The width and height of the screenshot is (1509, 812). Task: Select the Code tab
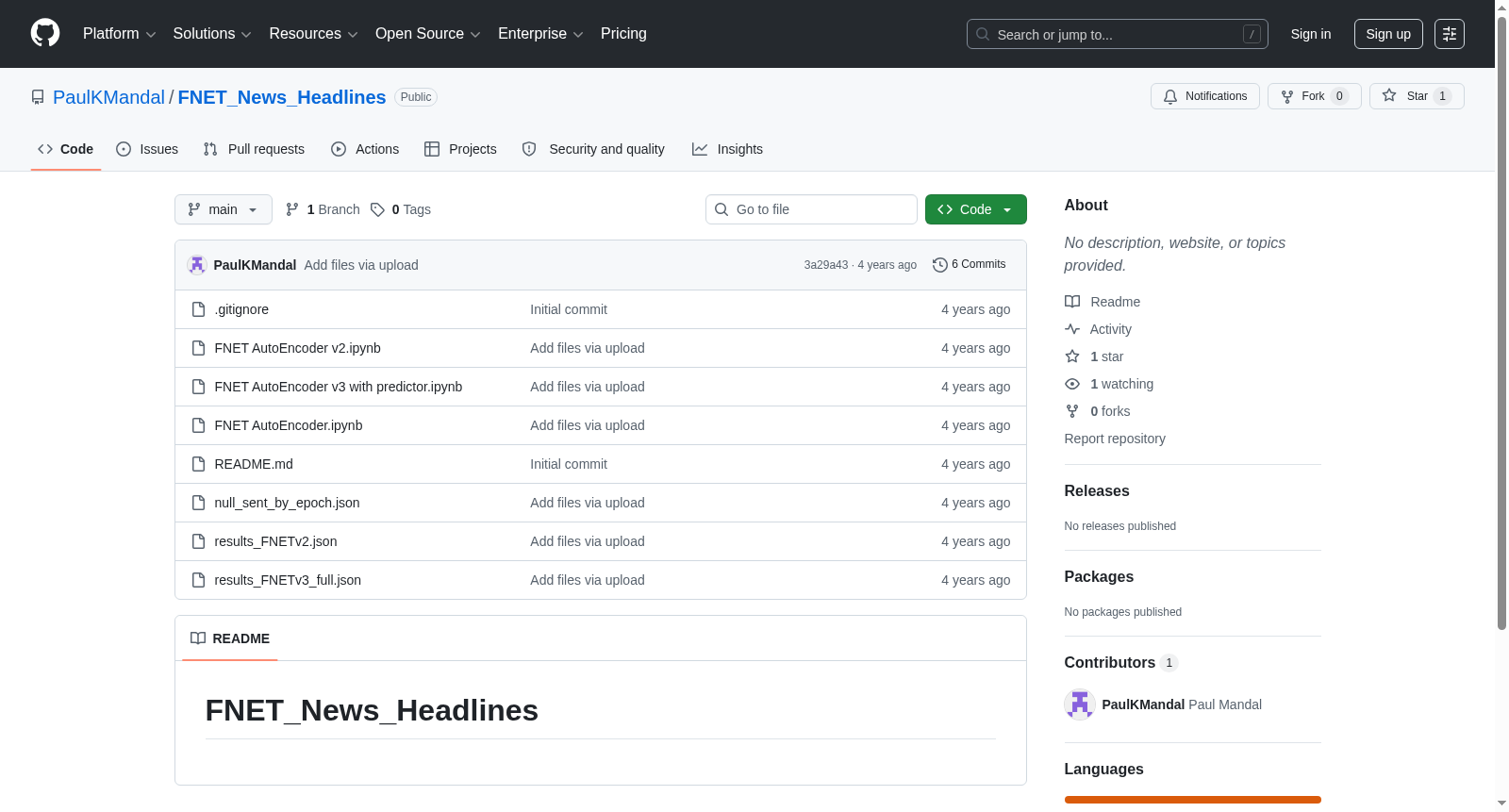66,149
